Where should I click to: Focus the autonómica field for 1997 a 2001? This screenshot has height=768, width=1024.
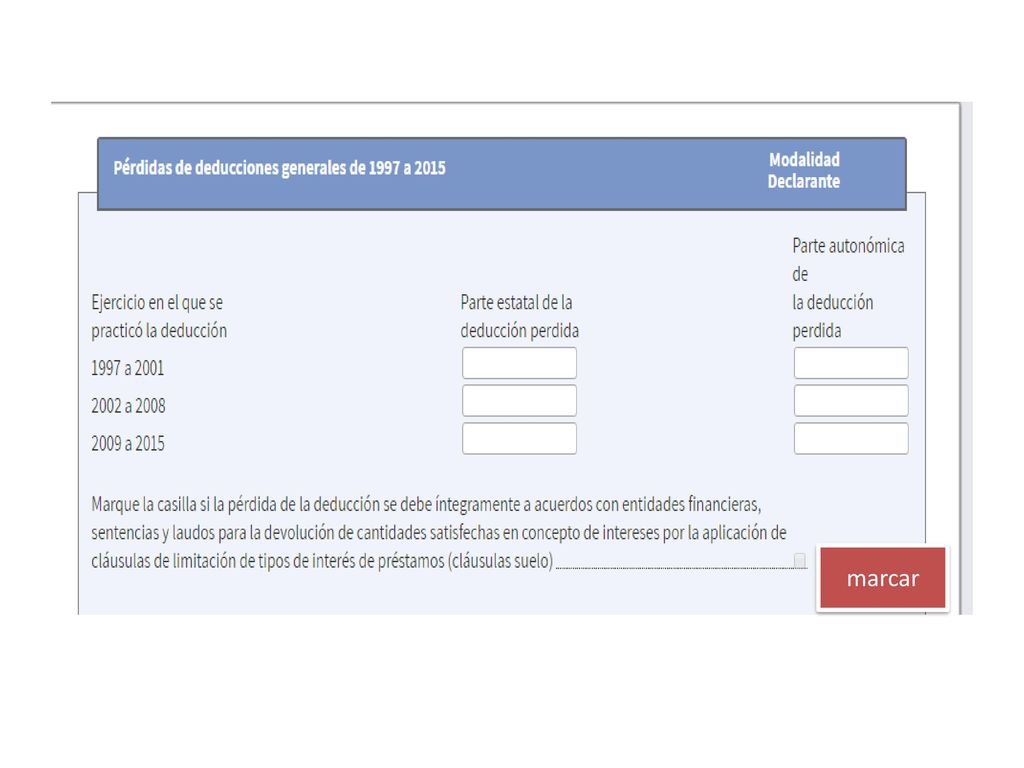tap(851, 363)
